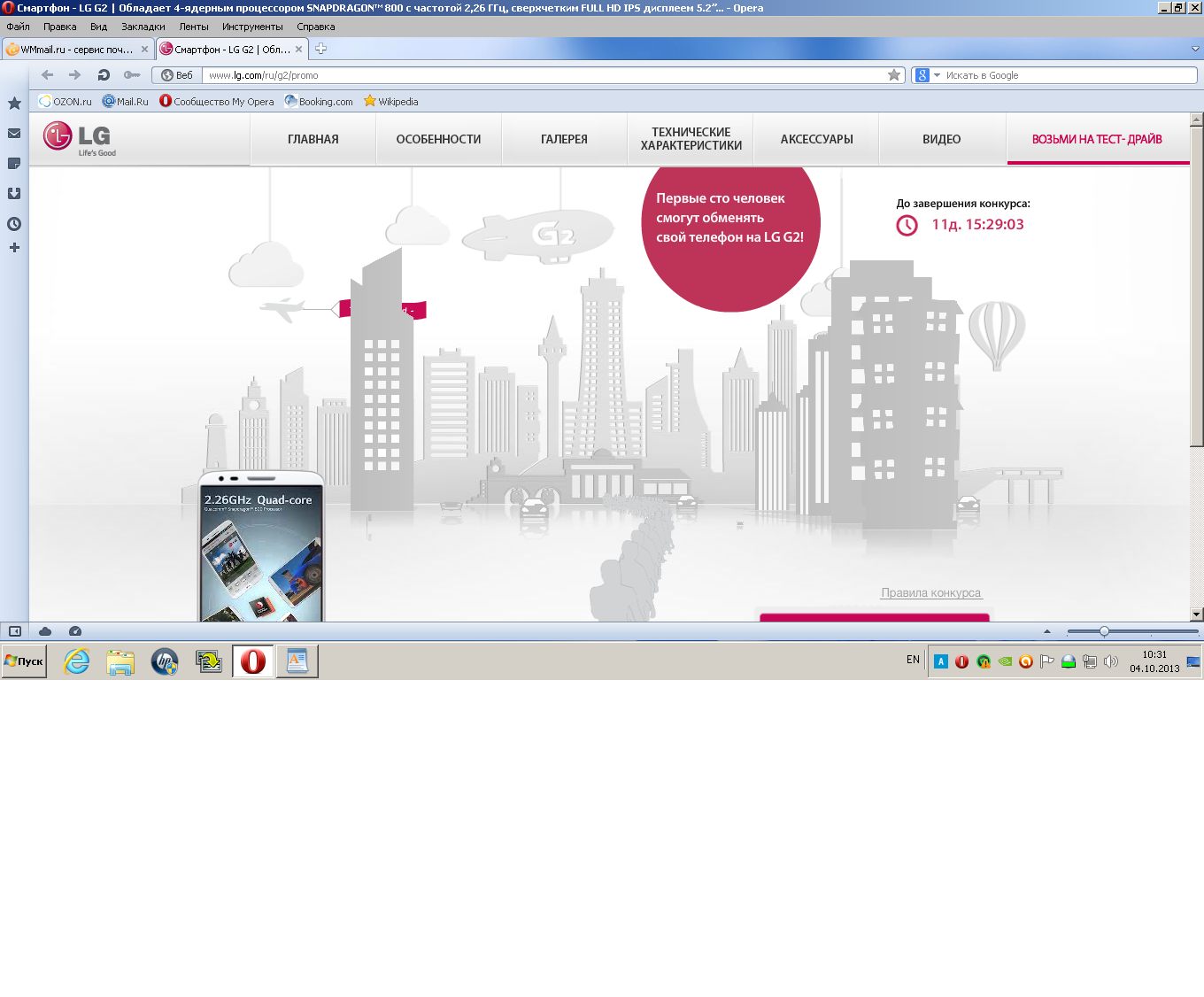The height and width of the screenshot is (997, 1204).
Task: Click the Opera button on taskbar
Action: pyautogui.click(x=253, y=661)
